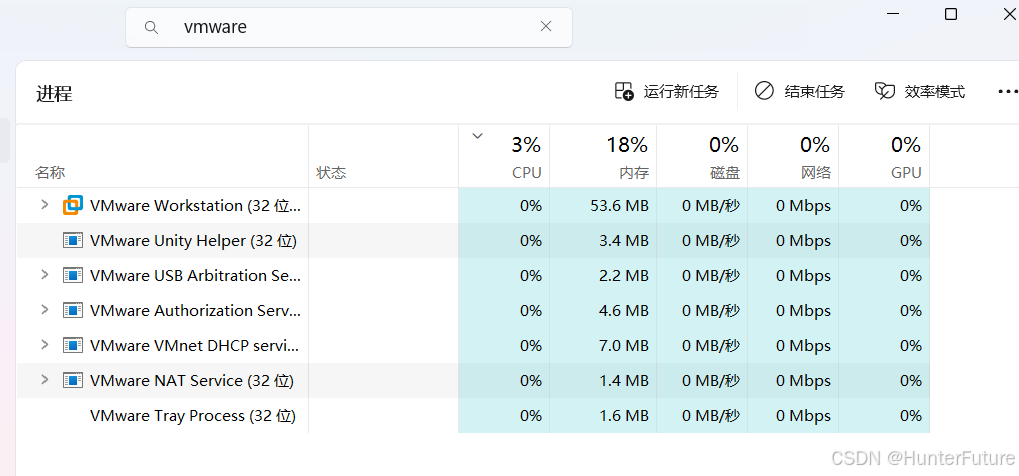Select the VMware VMnet DHCP servi... row
The image size is (1019, 476).
pos(473,345)
